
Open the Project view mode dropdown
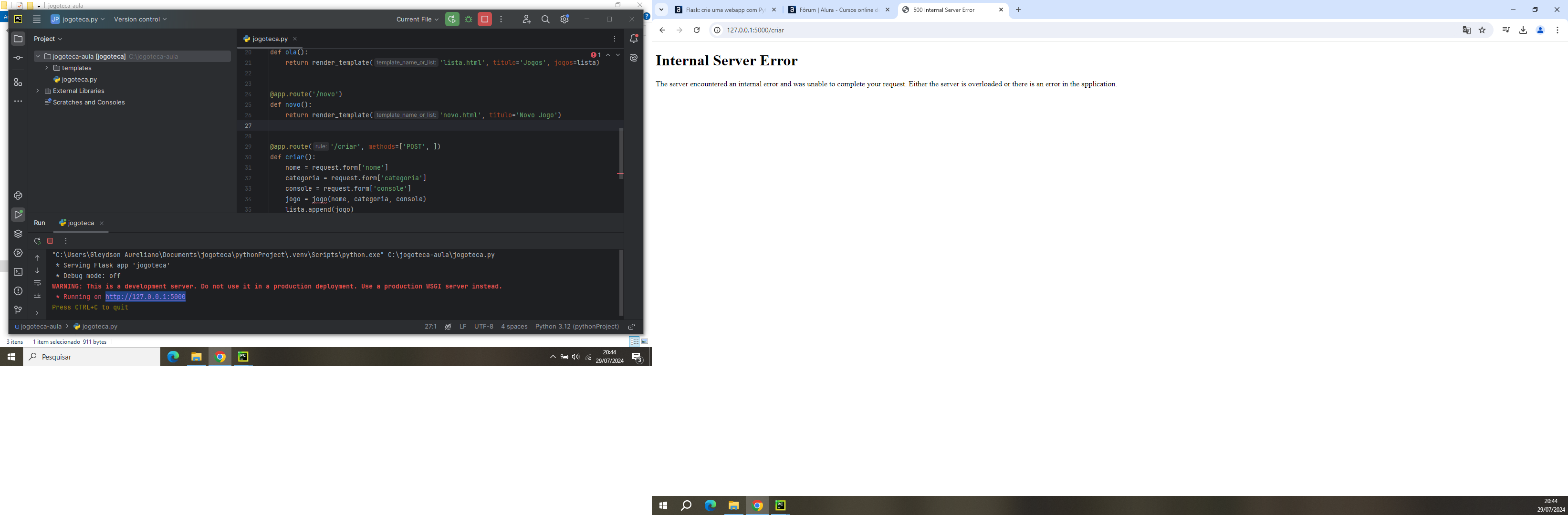point(48,39)
